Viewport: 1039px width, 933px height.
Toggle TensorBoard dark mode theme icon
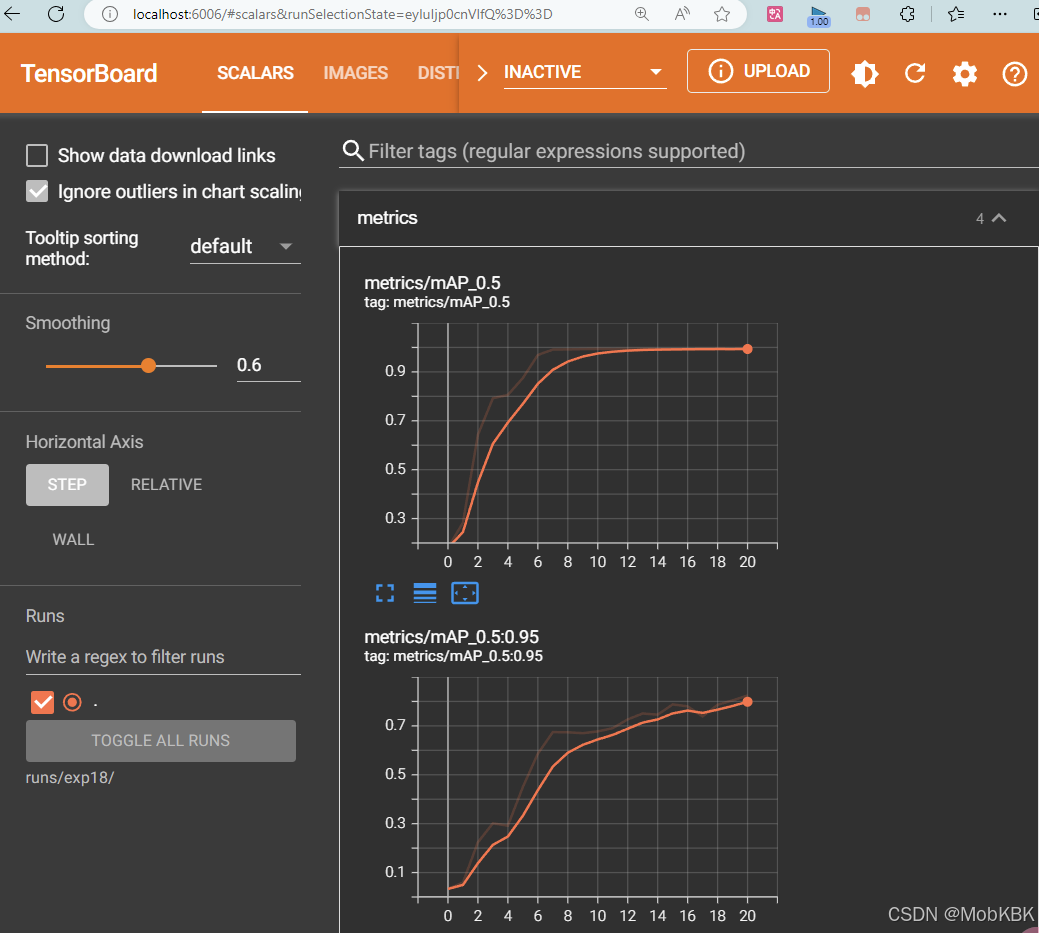coord(865,74)
